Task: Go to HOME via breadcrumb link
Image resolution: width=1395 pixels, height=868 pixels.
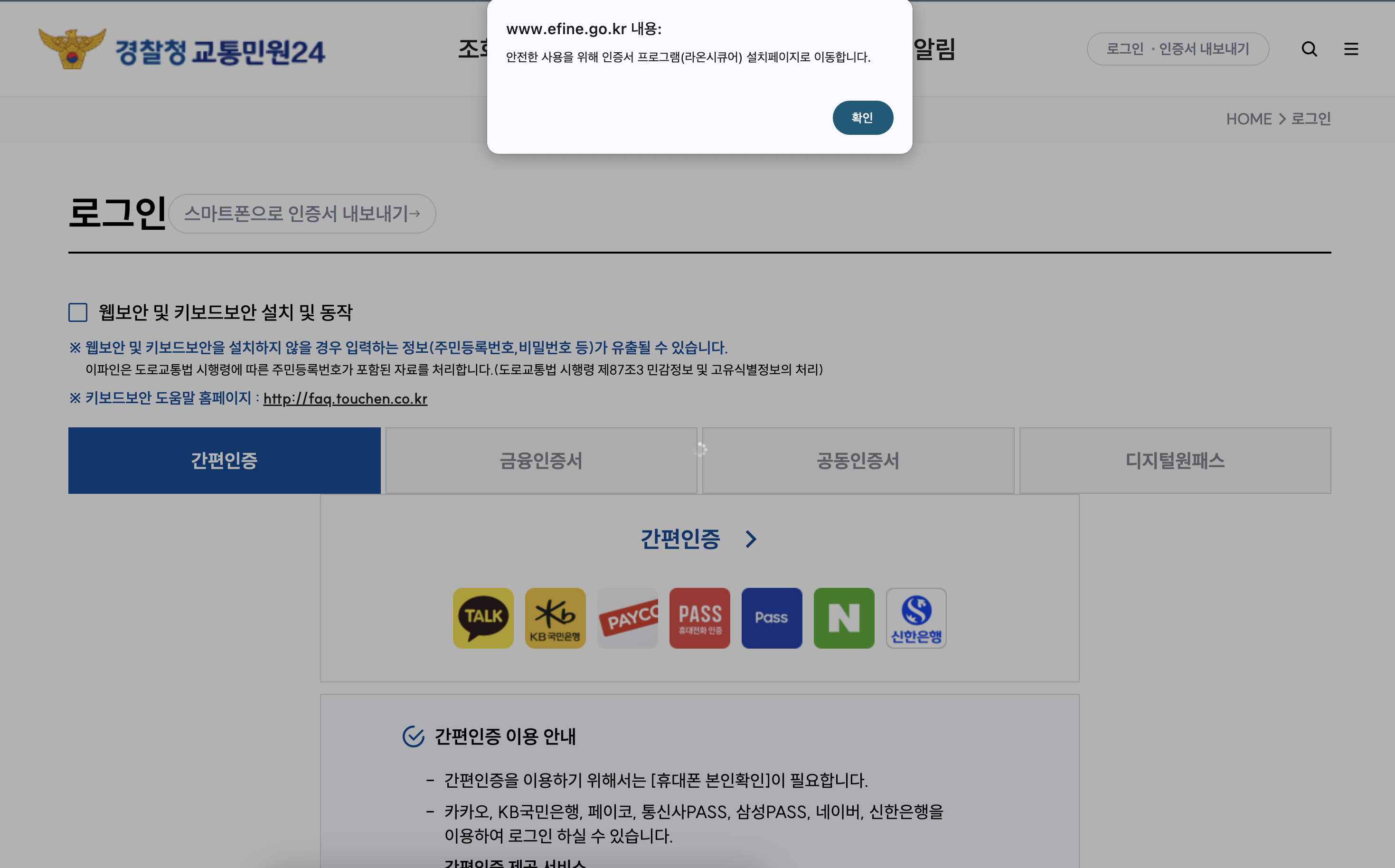Action: tap(1249, 119)
